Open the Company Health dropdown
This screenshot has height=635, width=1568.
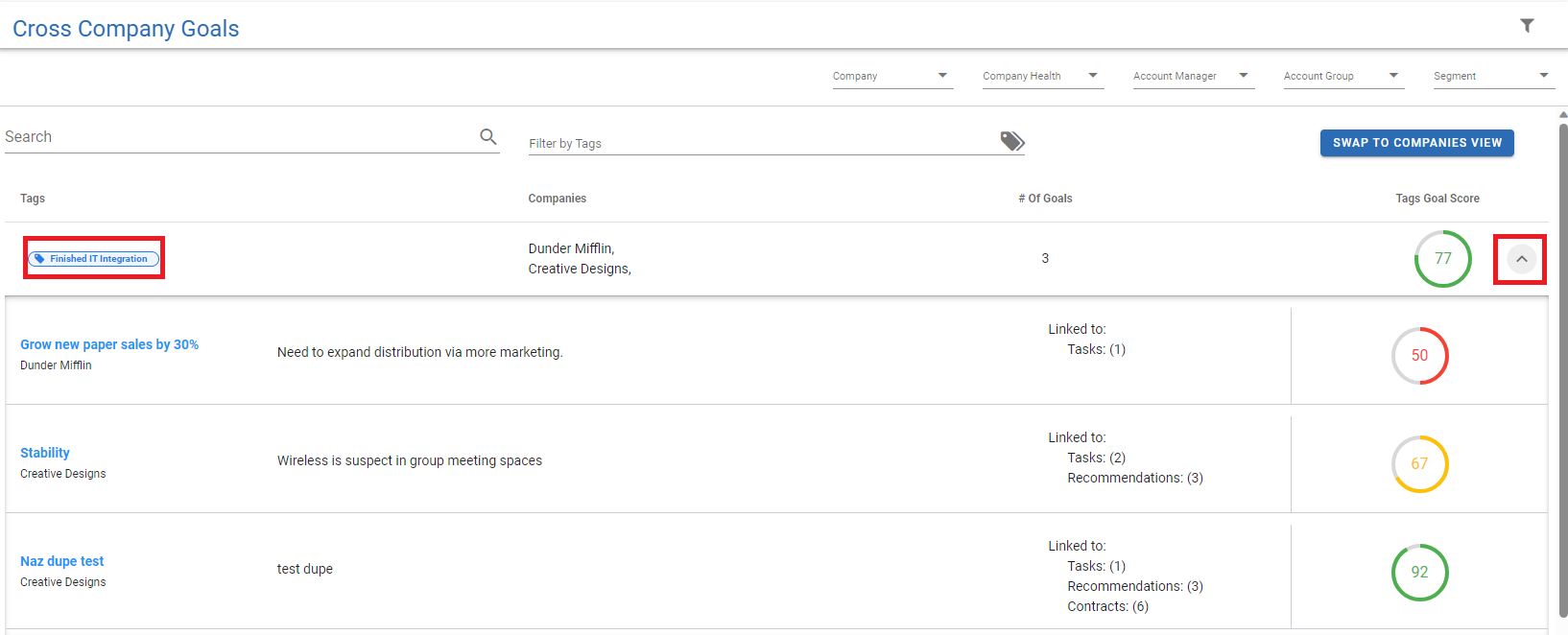(1043, 76)
